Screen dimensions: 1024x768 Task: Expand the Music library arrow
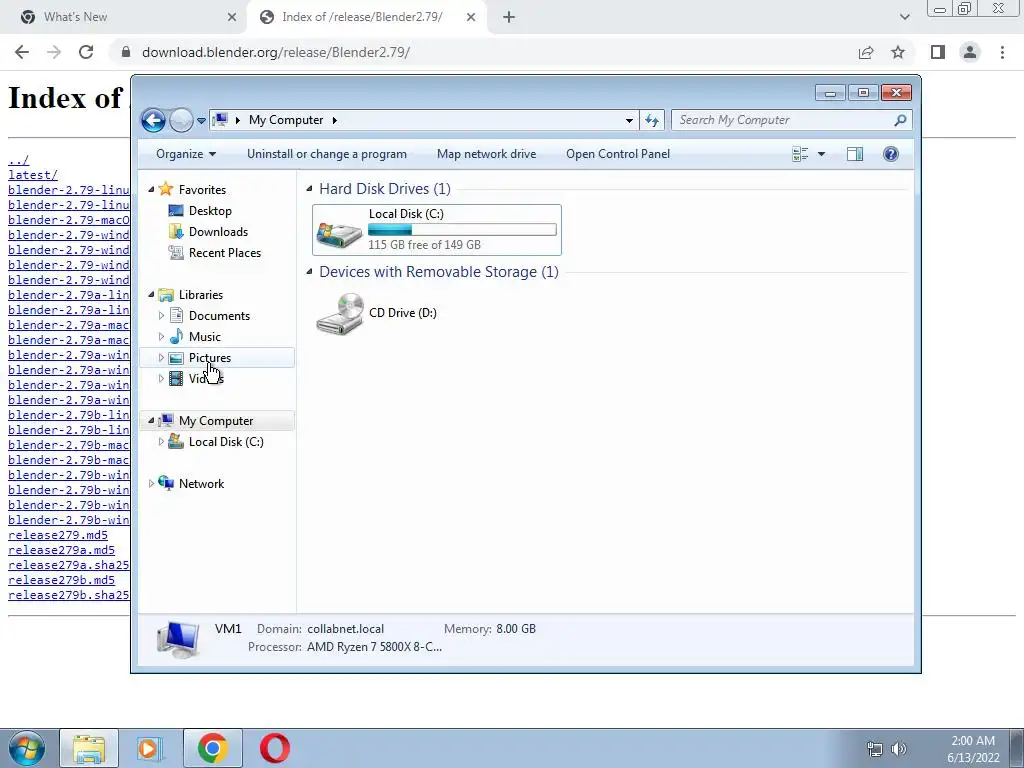pyautogui.click(x=161, y=336)
